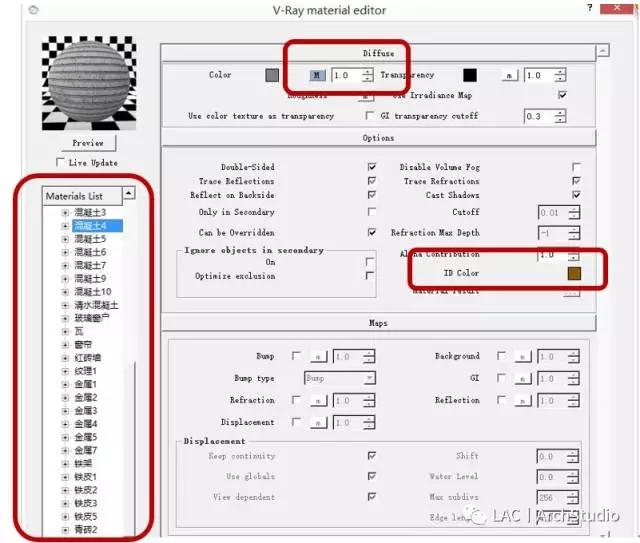The image size is (640, 543).
Task: Open the Bump map m button
Action: [x=318, y=357]
